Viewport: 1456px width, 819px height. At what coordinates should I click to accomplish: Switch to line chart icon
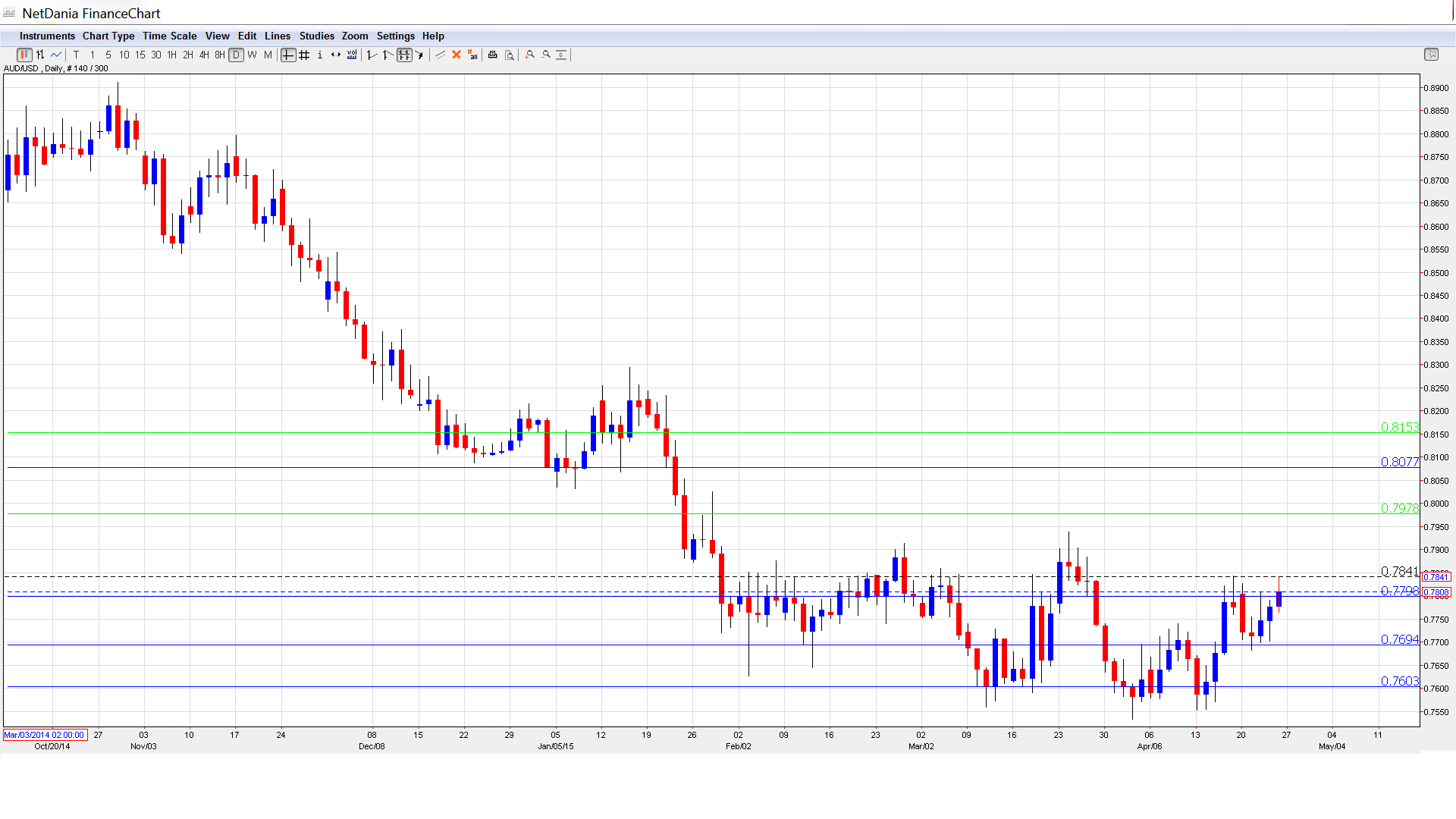pyautogui.click(x=56, y=55)
